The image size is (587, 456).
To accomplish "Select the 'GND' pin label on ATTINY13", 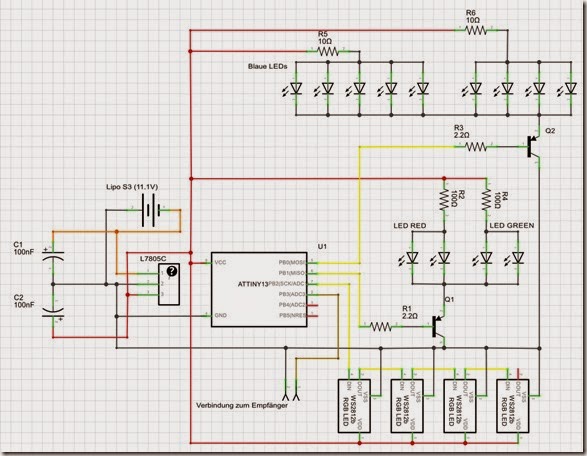I will (220, 315).
